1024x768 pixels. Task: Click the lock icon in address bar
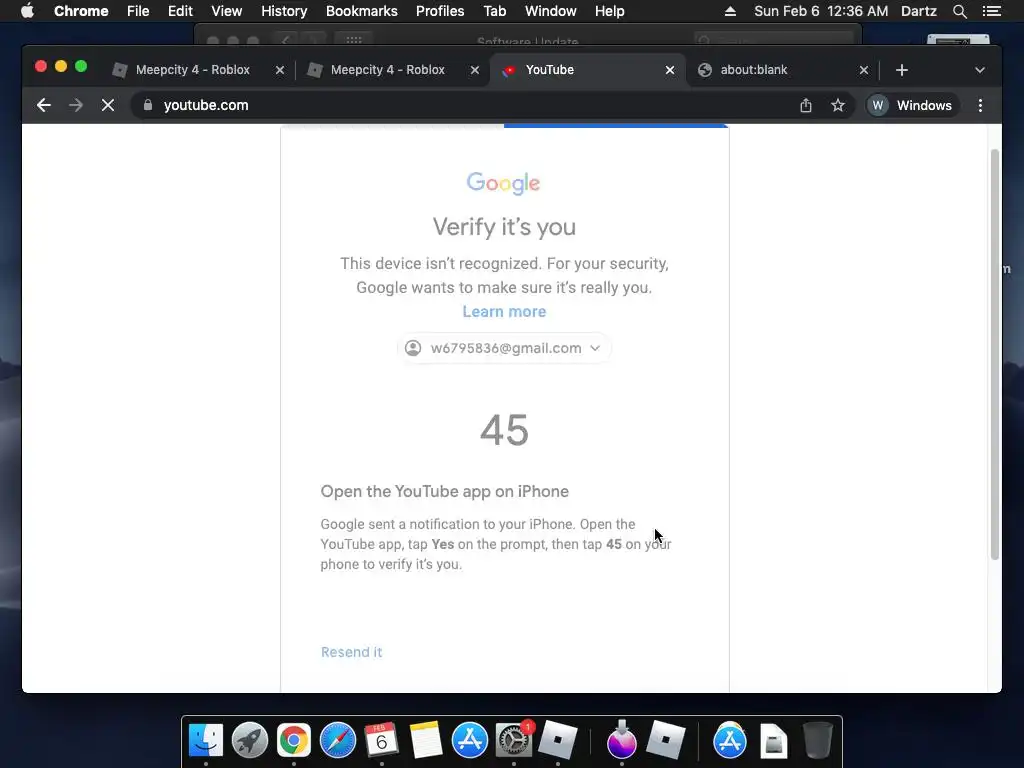tap(148, 105)
